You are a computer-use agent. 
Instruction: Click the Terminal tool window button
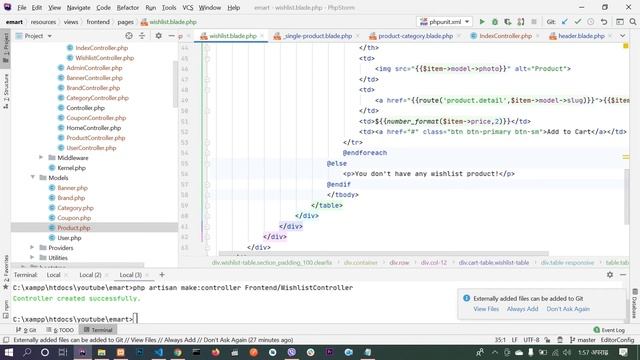(x=98, y=330)
